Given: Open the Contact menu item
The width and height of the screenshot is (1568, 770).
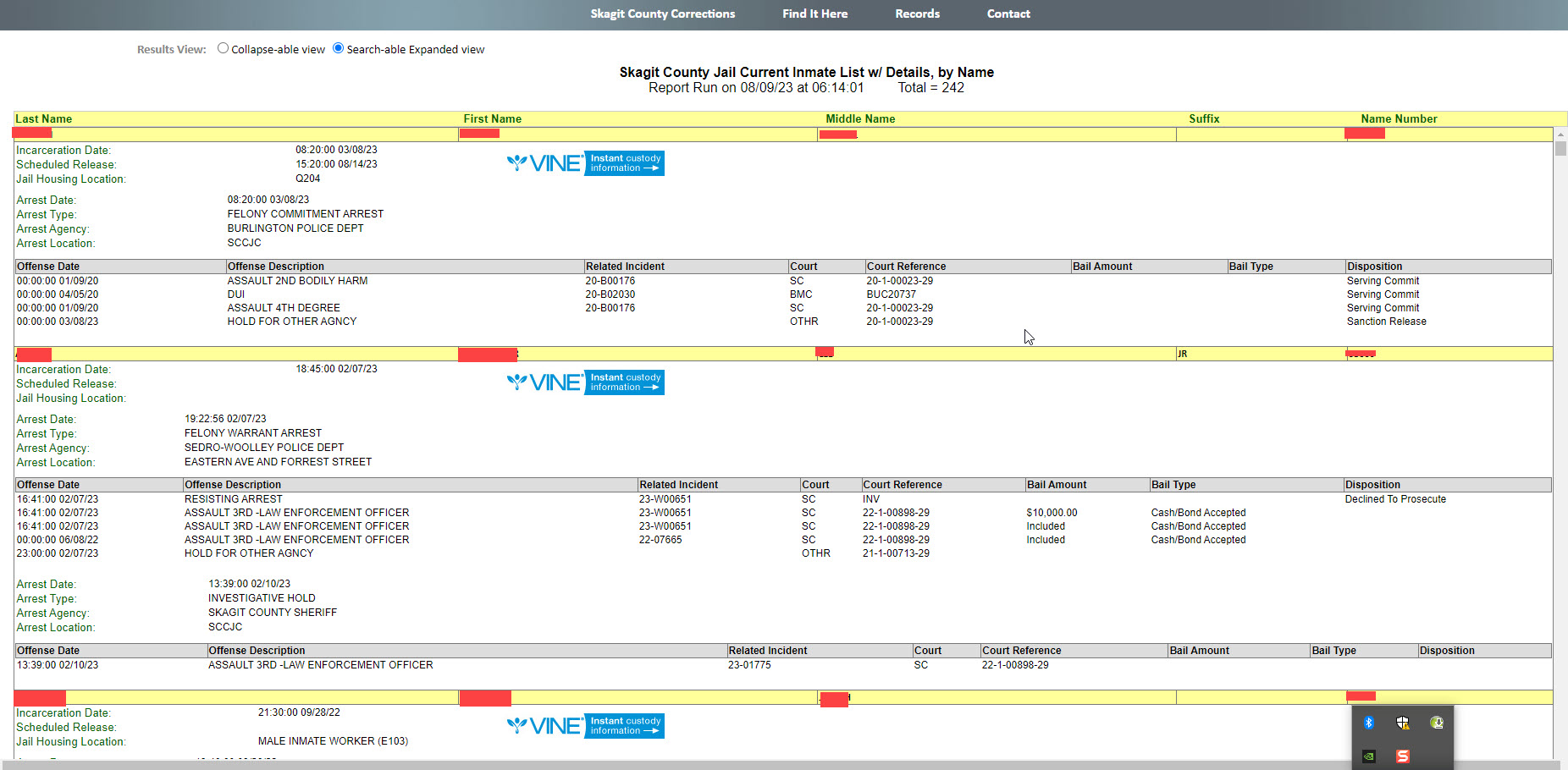Looking at the screenshot, I should [1008, 14].
